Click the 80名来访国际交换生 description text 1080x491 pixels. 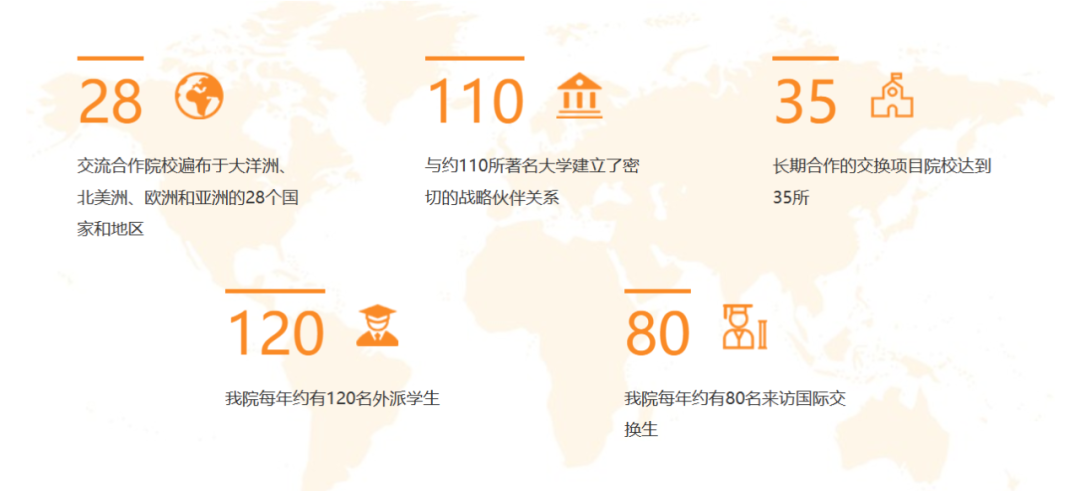pos(735,413)
